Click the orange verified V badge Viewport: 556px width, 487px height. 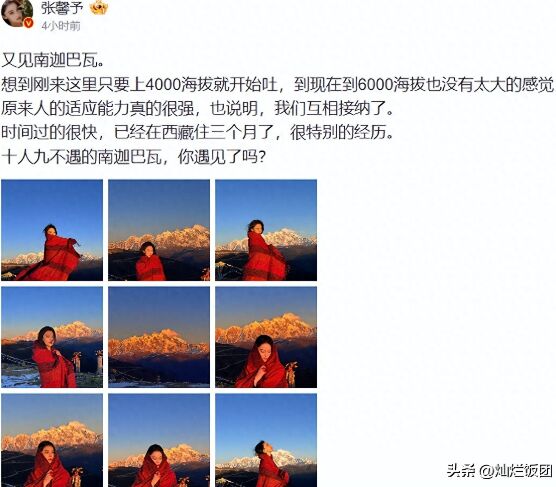coord(28,23)
